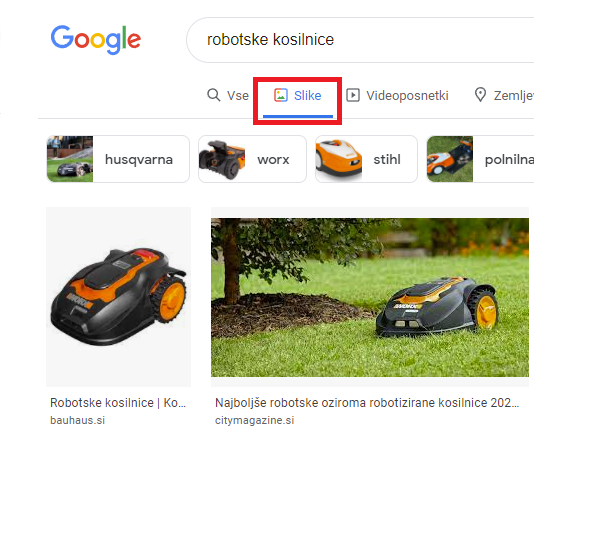
Task: Click the magnifier icon beside Vse
Action: pyautogui.click(x=214, y=95)
